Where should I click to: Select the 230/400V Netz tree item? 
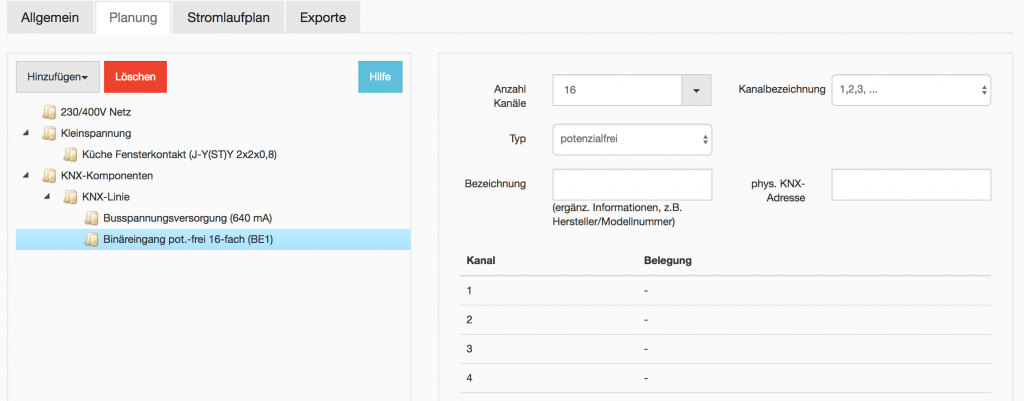coord(96,112)
